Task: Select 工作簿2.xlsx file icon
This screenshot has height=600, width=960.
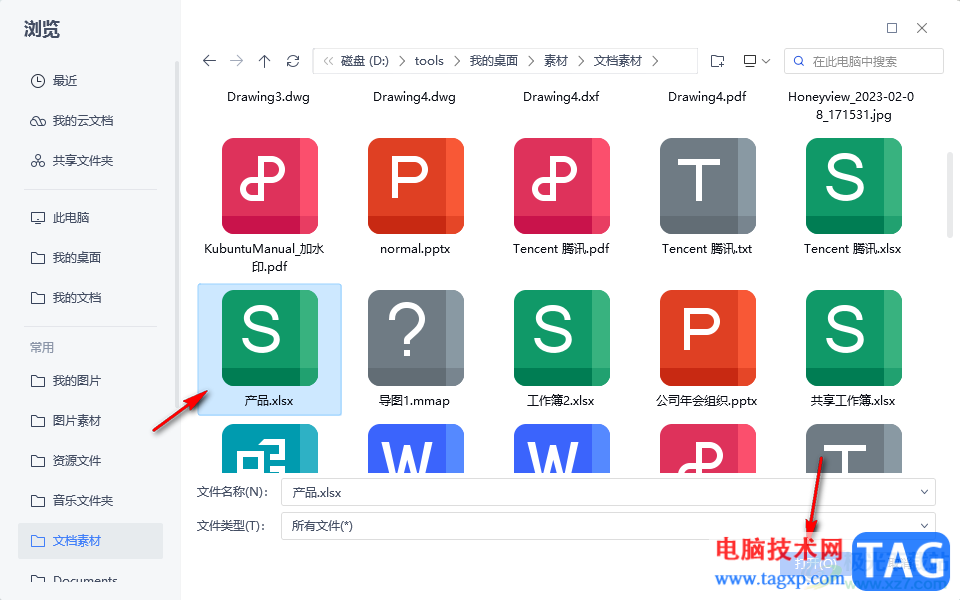Action: [x=561, y=338]
